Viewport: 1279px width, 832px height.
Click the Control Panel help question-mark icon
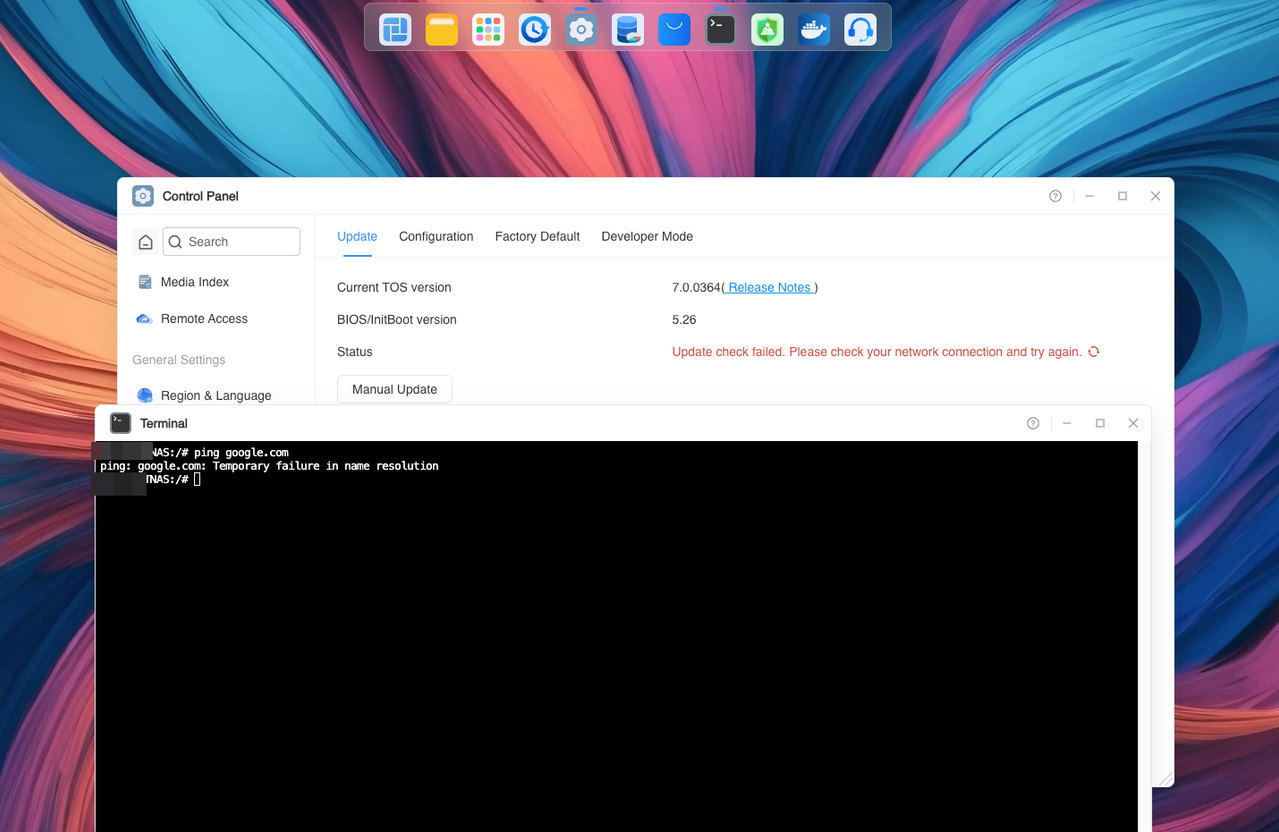[x=1055, y=196]
